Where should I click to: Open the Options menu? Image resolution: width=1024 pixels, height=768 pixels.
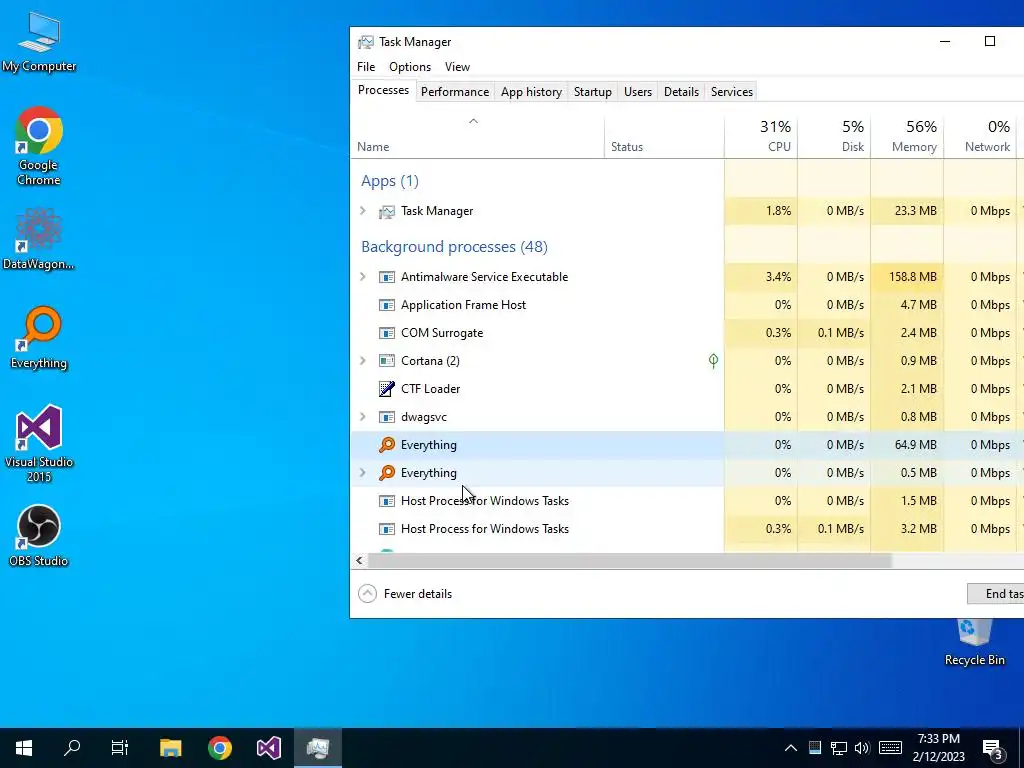(x=409, y=67)
